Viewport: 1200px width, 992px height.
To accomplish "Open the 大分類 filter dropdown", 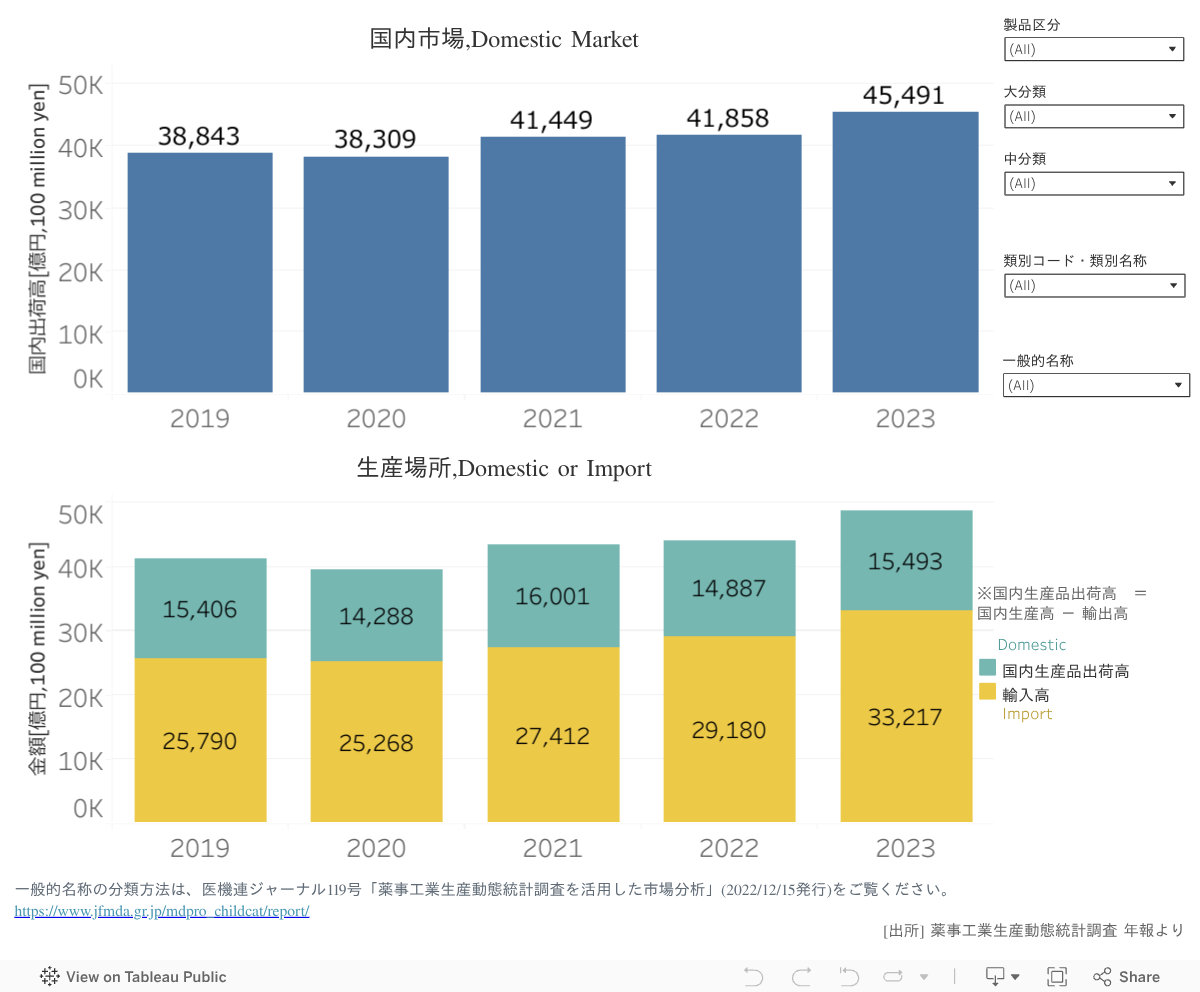I will [1093, 116].
